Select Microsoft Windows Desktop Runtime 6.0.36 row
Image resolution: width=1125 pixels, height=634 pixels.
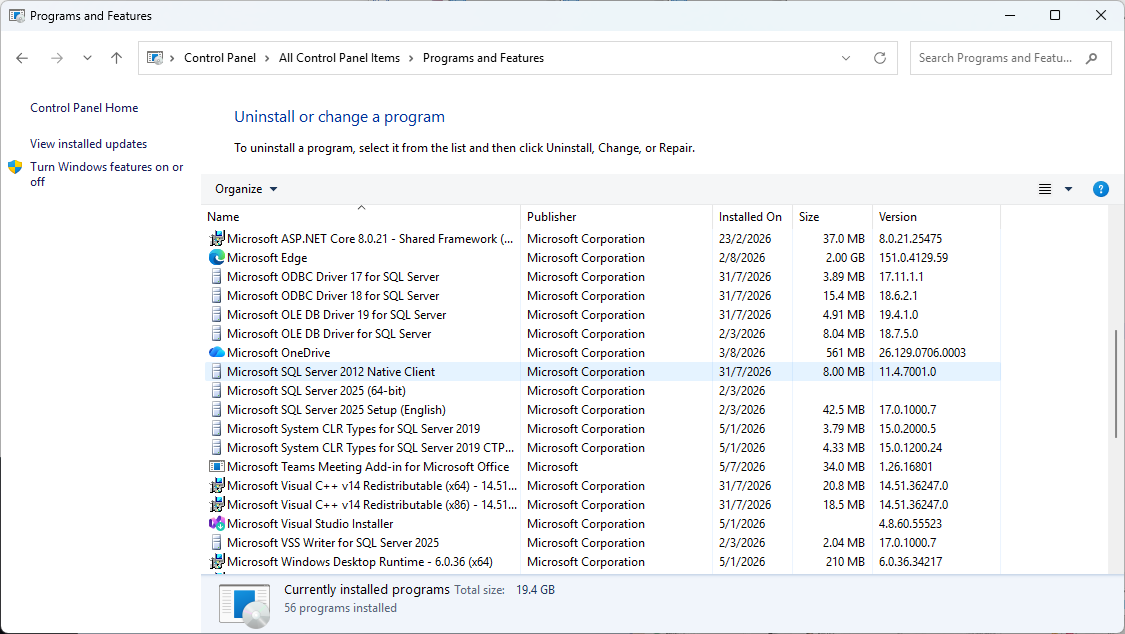[603, 562]
